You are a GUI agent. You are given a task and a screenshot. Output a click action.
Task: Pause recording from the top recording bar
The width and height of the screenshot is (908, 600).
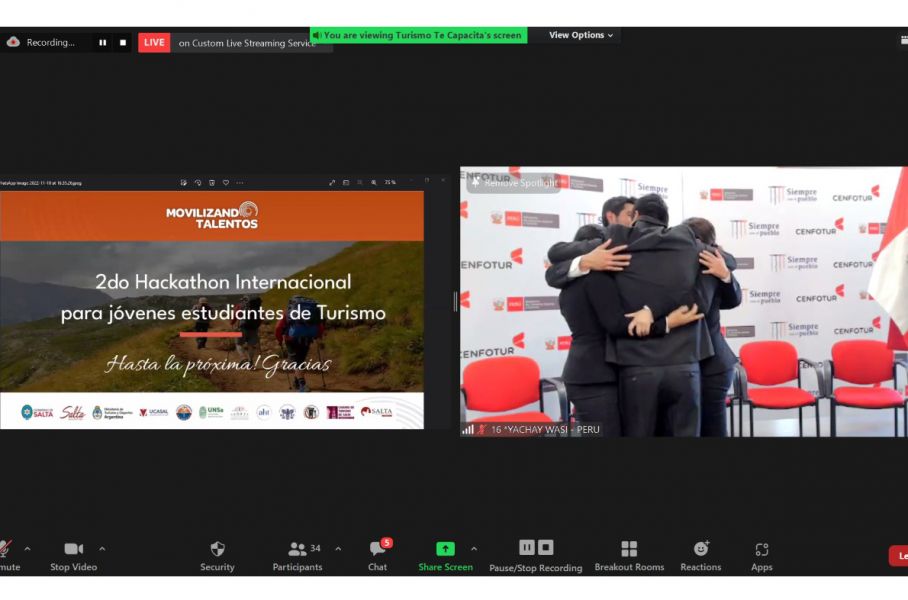point(102,42)
